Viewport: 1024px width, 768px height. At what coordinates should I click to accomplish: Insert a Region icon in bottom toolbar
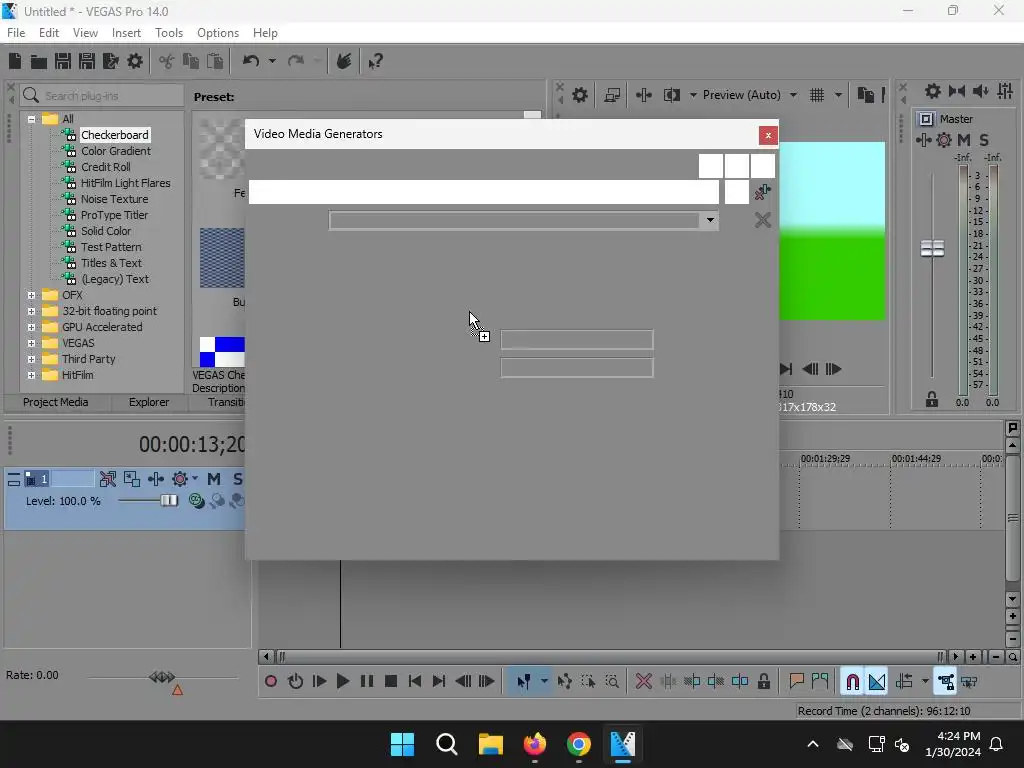click(820, 682)
